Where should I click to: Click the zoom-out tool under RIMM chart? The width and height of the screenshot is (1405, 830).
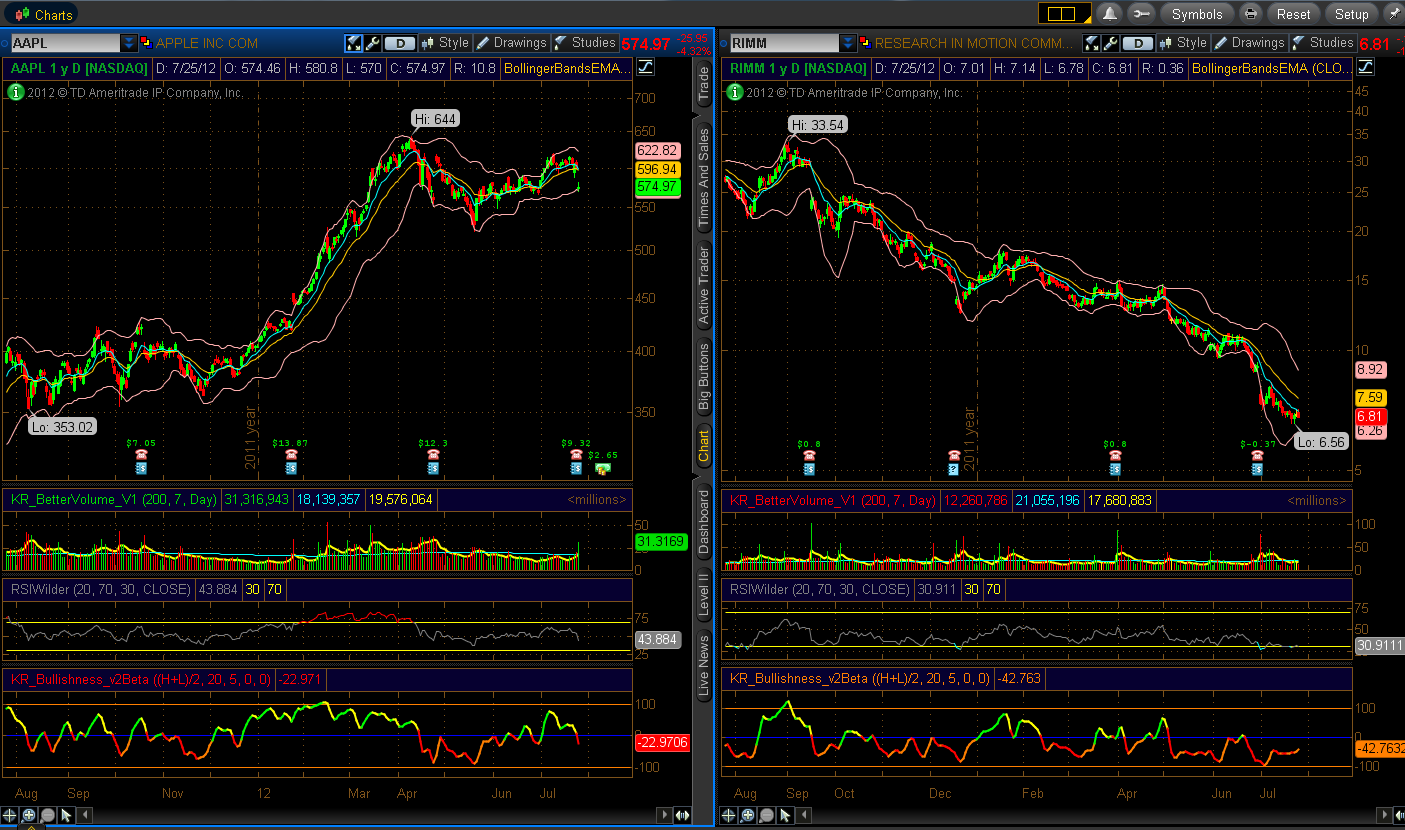(766, 816)
